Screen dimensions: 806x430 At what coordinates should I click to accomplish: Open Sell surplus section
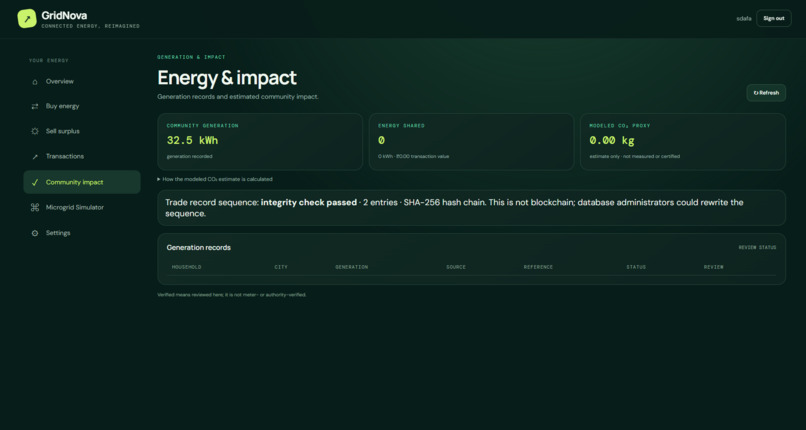pos(82,132)
